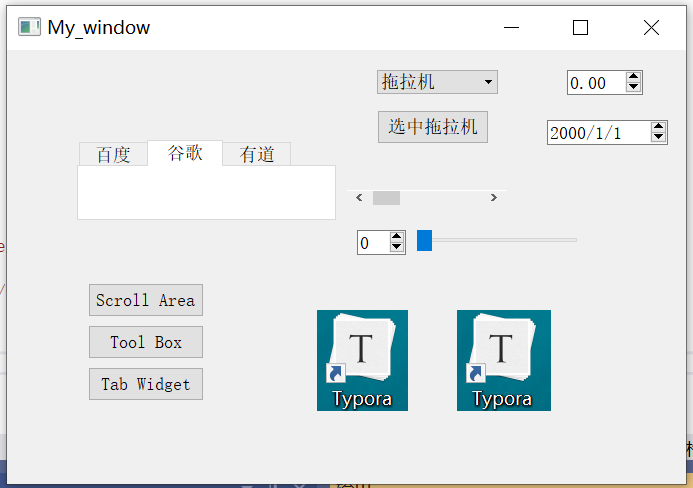This screenshot has height=488, width=693.
Task: Click the 选中拖拉机 button
Action: point(433,127)
